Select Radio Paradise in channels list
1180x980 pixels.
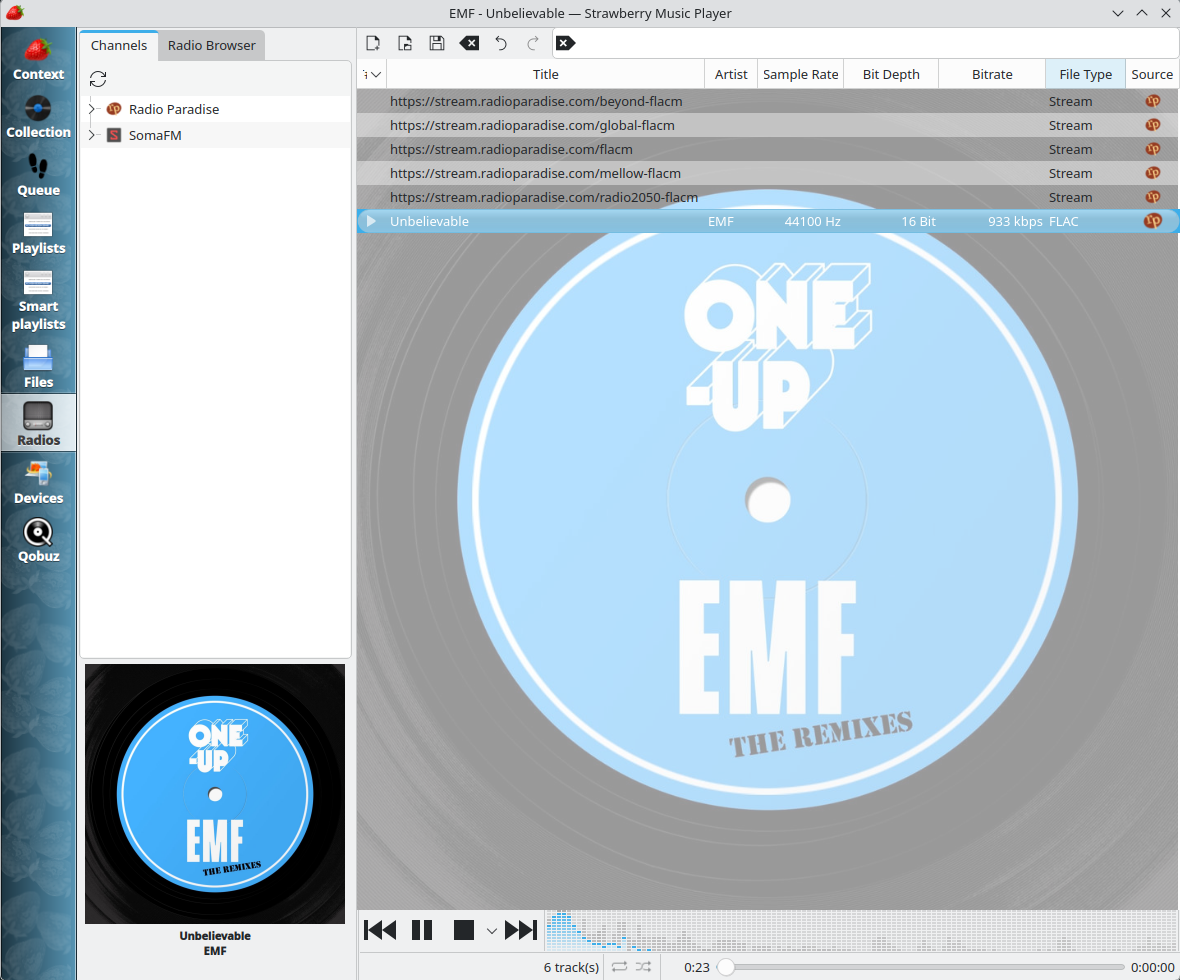pos(174,109)
